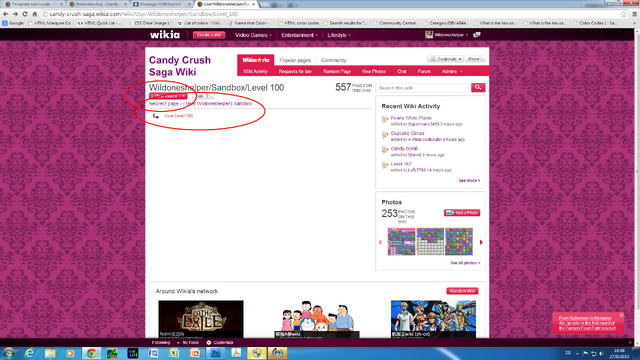Click the Add a Photo button
This screenshot has height=360, width=640.
462,213
